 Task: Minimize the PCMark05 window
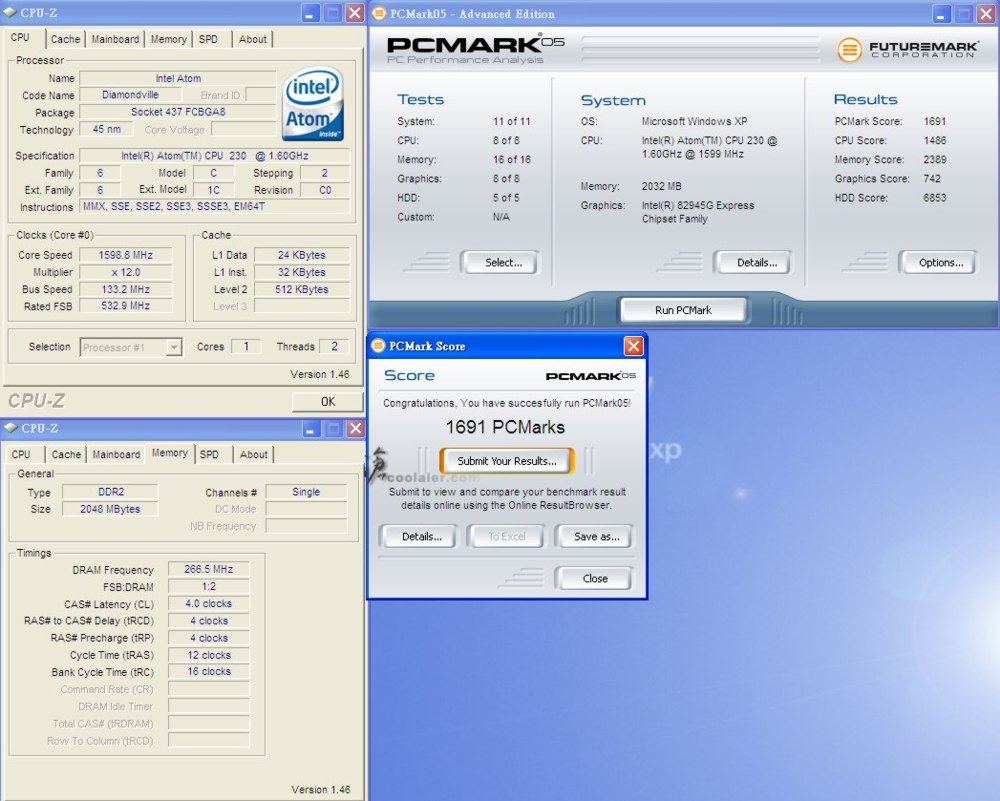[942, 13]
